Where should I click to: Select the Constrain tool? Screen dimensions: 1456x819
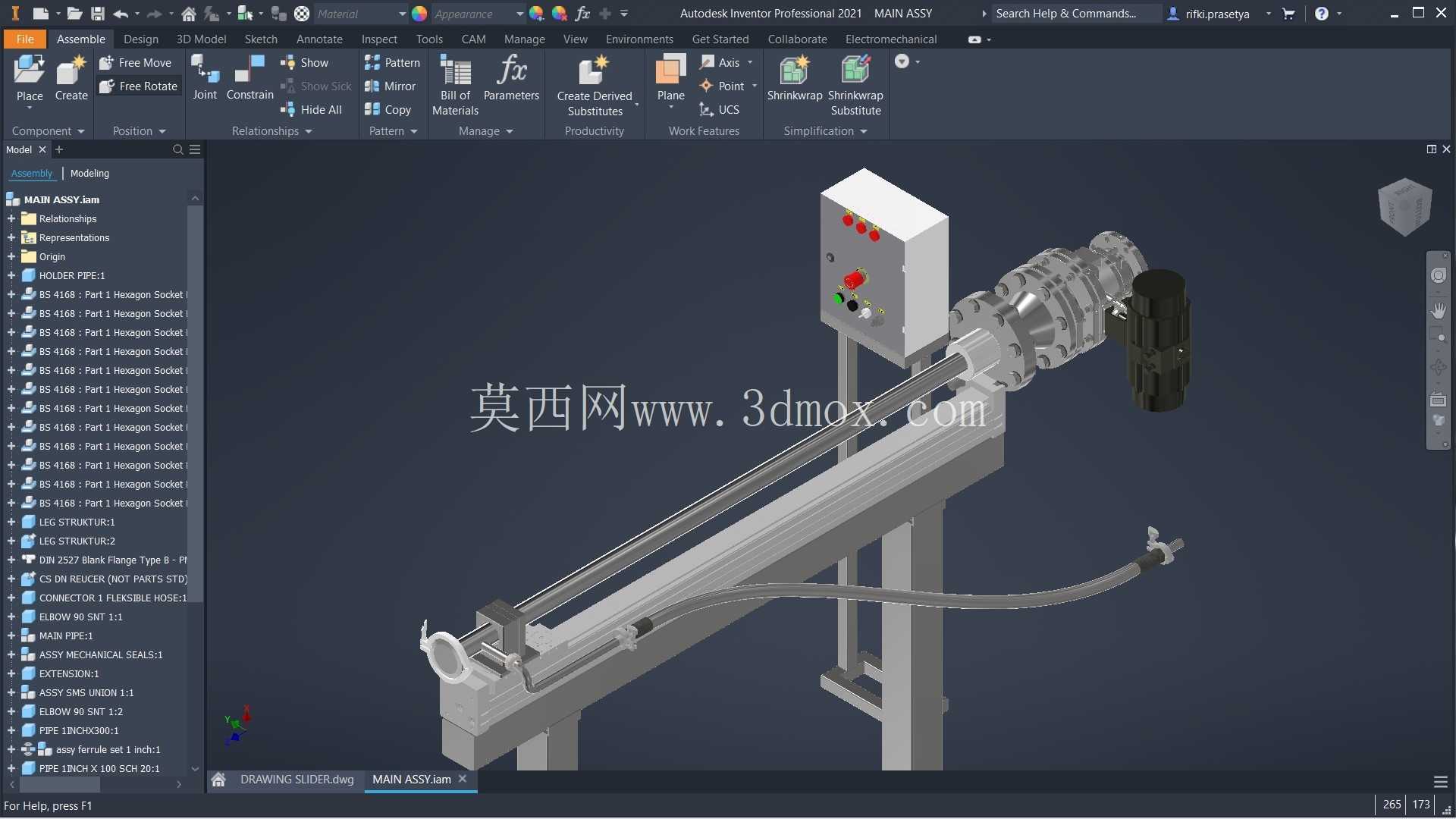tap(249, 77)
